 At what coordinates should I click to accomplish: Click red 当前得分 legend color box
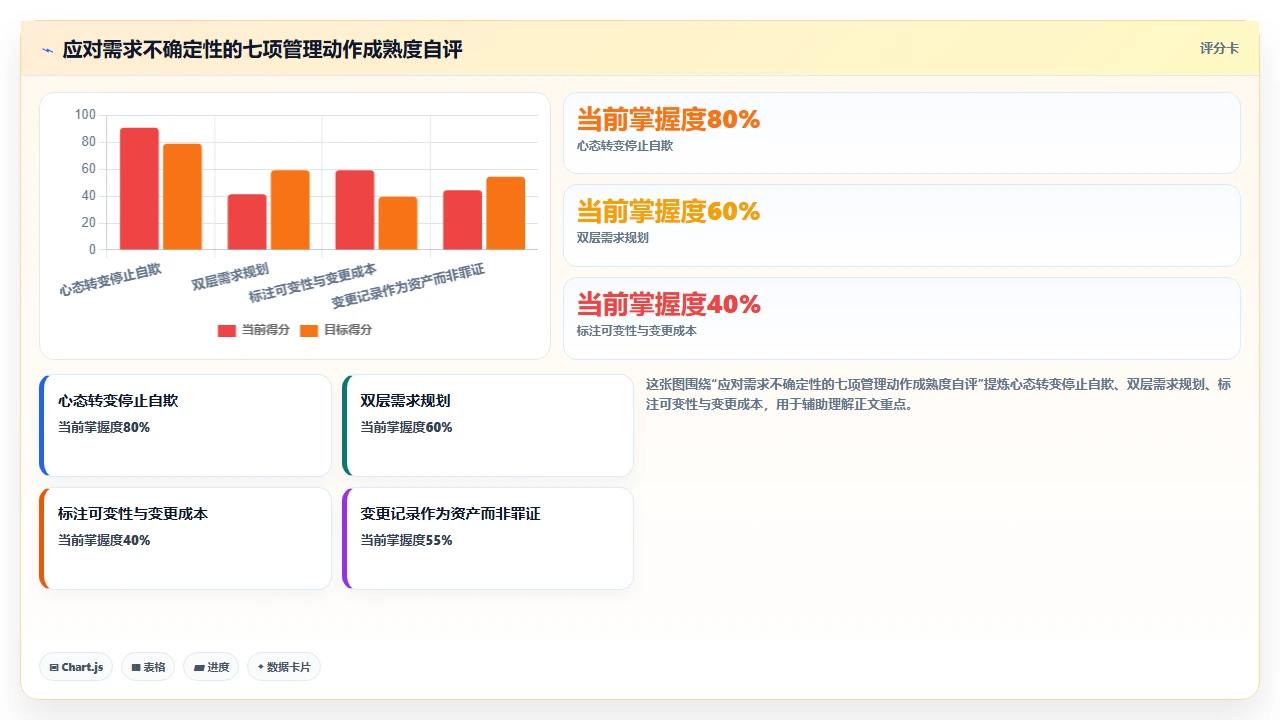pos(227,330)
